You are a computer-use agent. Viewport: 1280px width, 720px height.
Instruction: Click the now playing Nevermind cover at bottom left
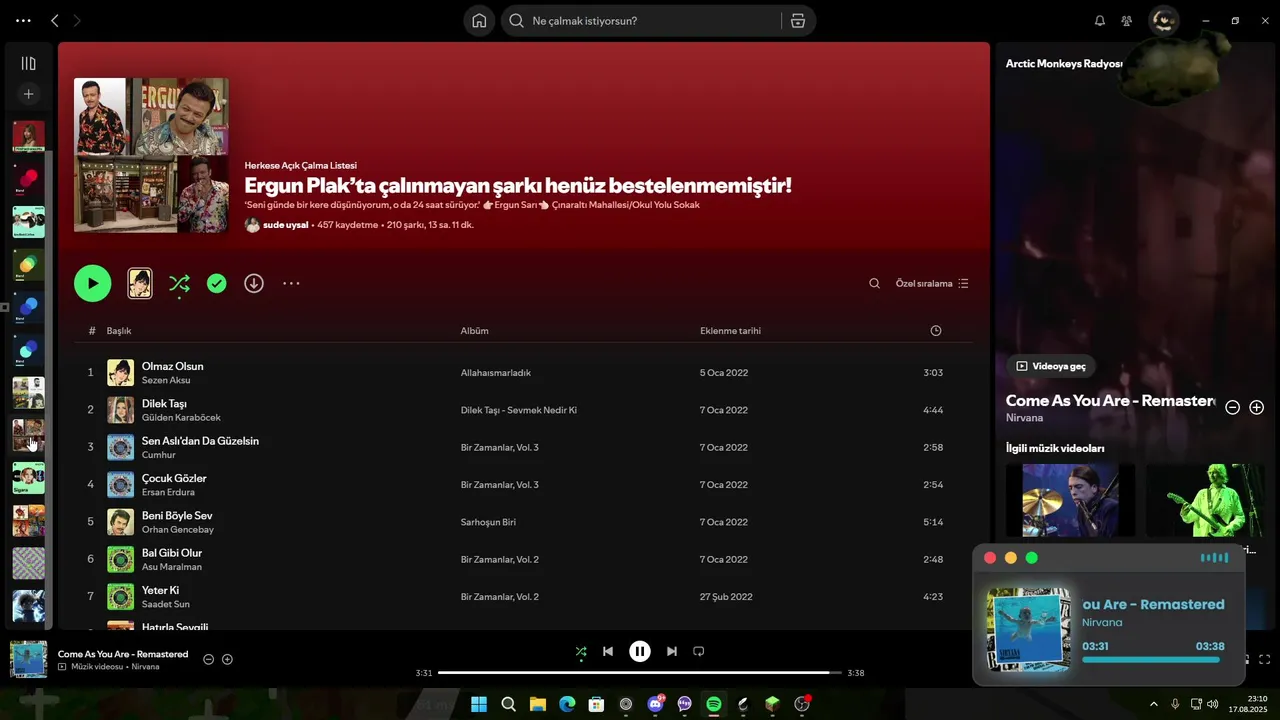coord(28,660)
